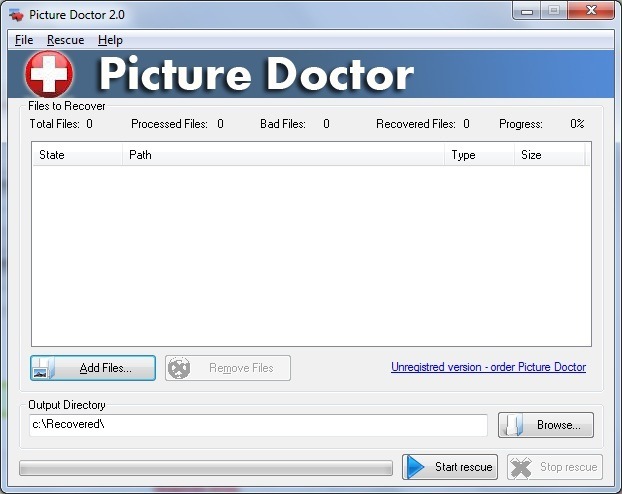Open the Help menu
Image resolution: width=622 pixels, height=494 pixels.
pos(110,40)
